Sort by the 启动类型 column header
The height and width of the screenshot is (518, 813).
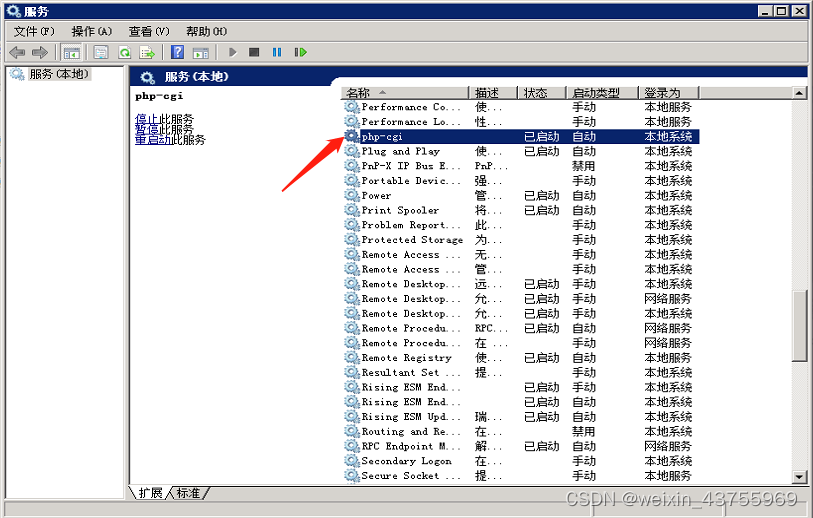coord(601,93)
